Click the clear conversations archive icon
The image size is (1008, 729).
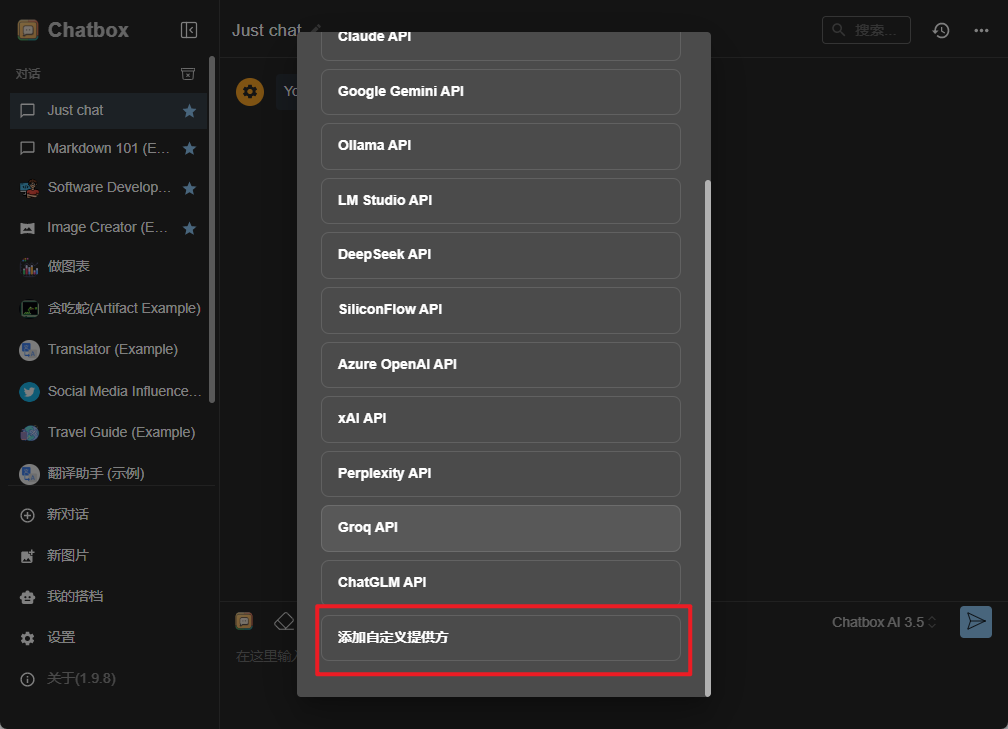[188, 74]
